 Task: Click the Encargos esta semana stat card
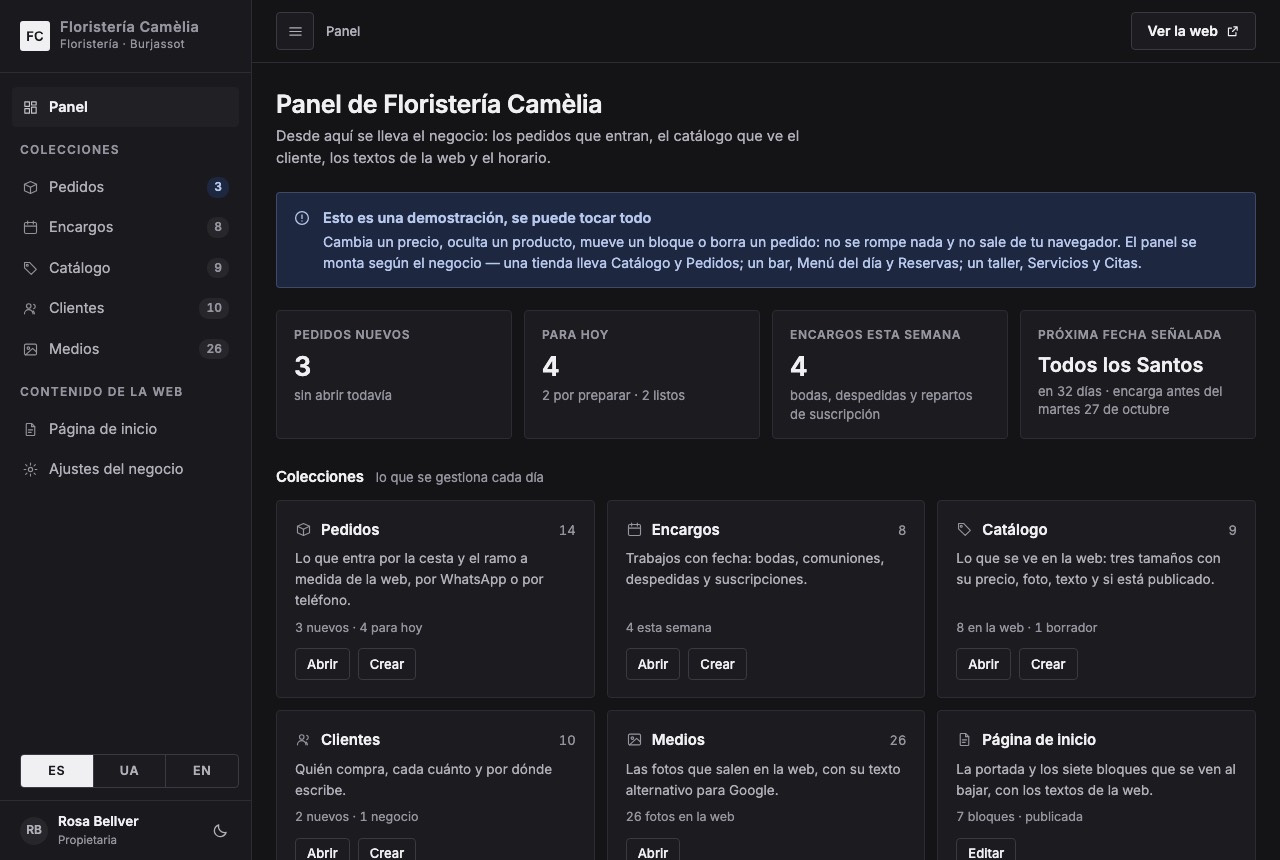pos(890,374)
